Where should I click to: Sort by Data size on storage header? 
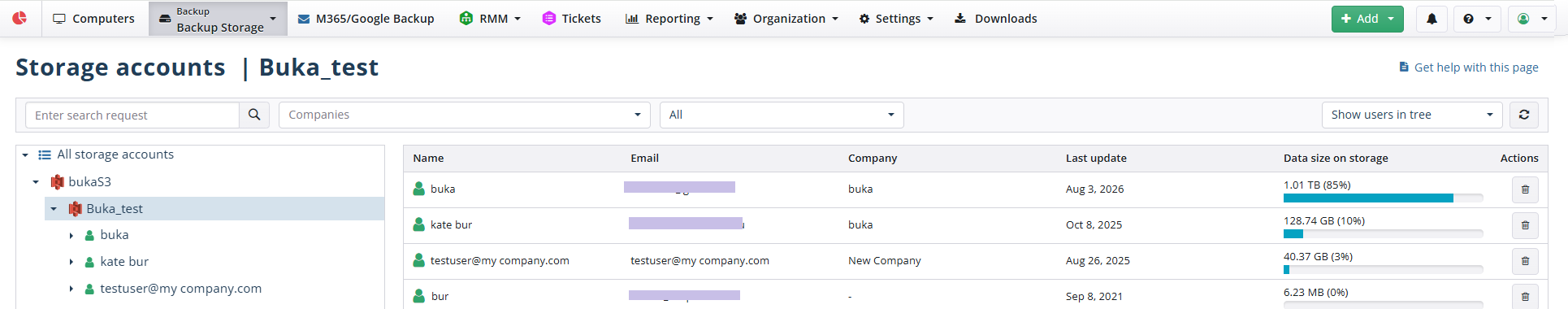[1336, 159]
